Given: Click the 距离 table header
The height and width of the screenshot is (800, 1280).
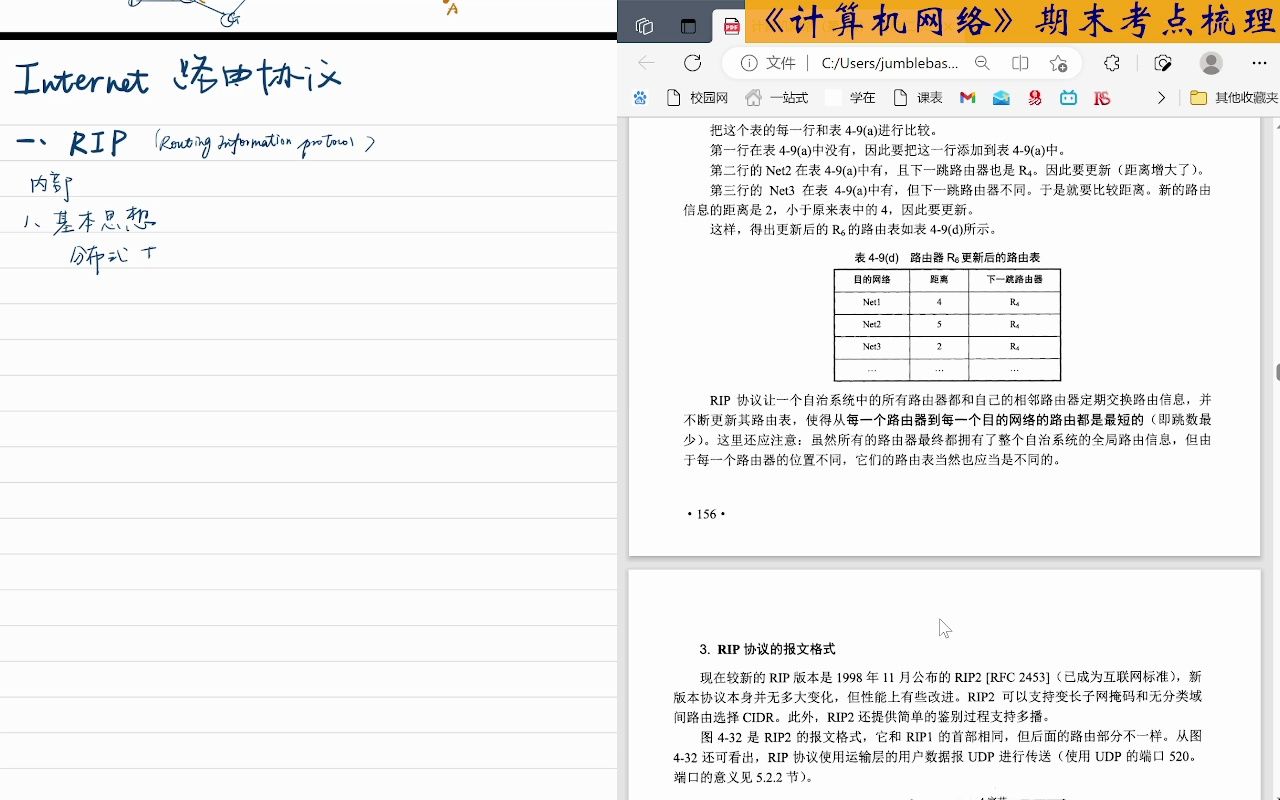Looking at the screenshot, I should point(939,280).
